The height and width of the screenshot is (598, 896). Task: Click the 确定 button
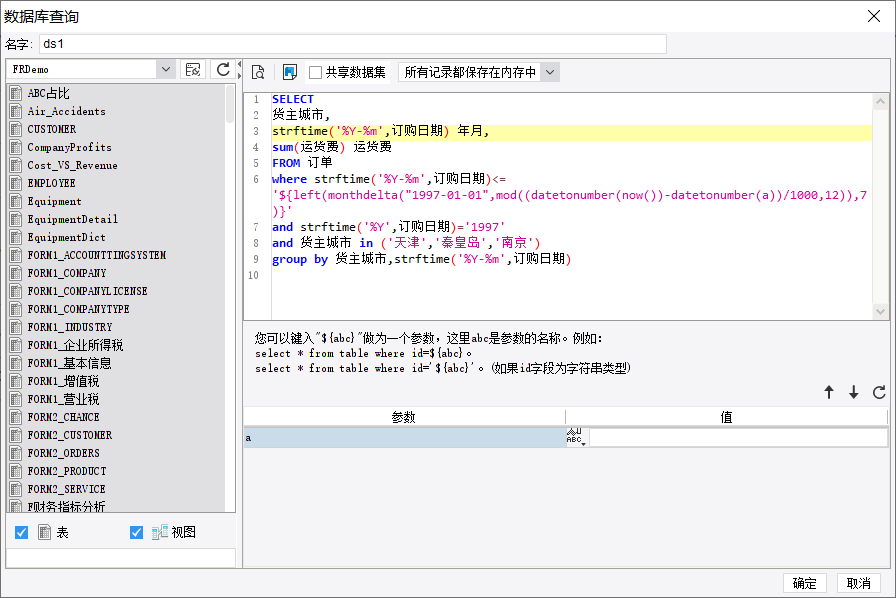pyautogui.click(x=805, y=583)
